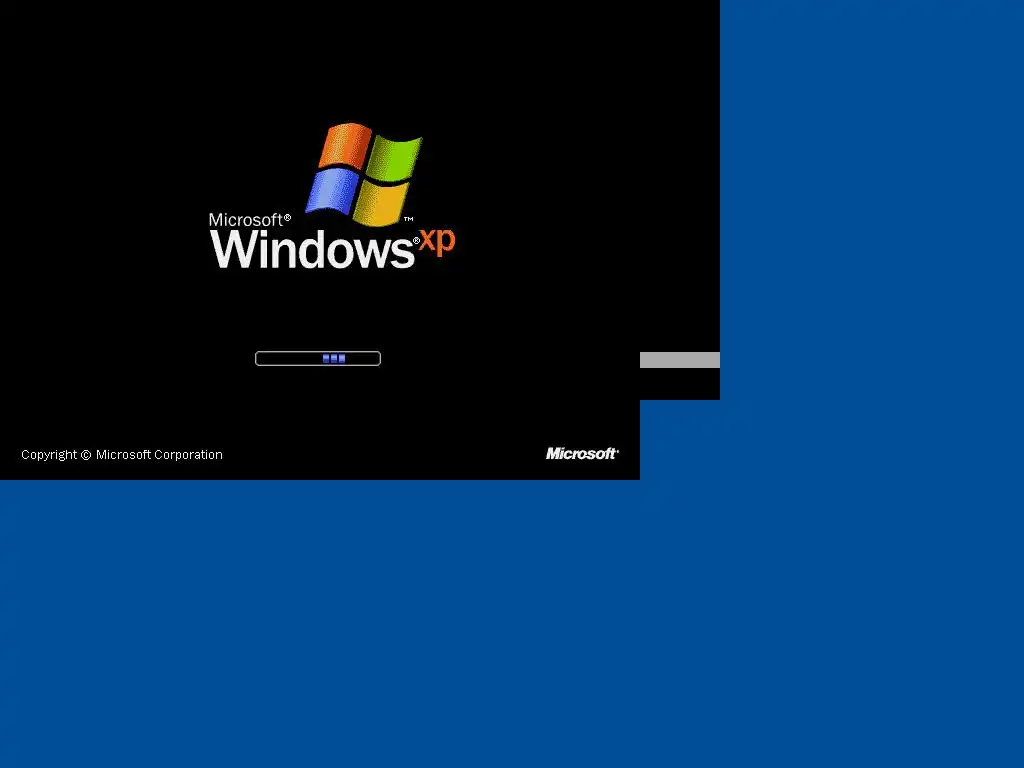
Task: Click the Microsoft logo at bottom right
Action: [582, 453]
